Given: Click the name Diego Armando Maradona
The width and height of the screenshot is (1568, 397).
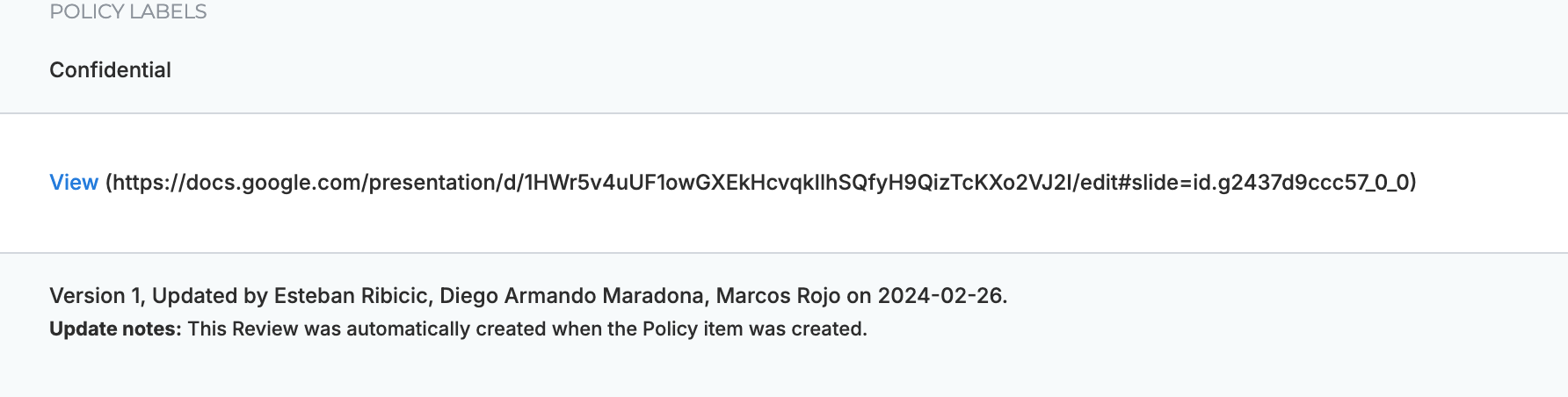Looking at the screenshot, I should coord(571,296).
